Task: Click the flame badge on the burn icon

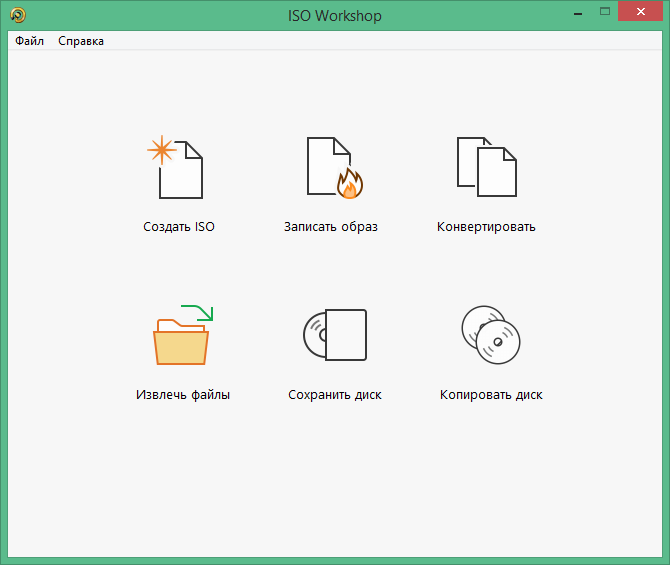Action: pyautogui.click(x=349, y=184)
